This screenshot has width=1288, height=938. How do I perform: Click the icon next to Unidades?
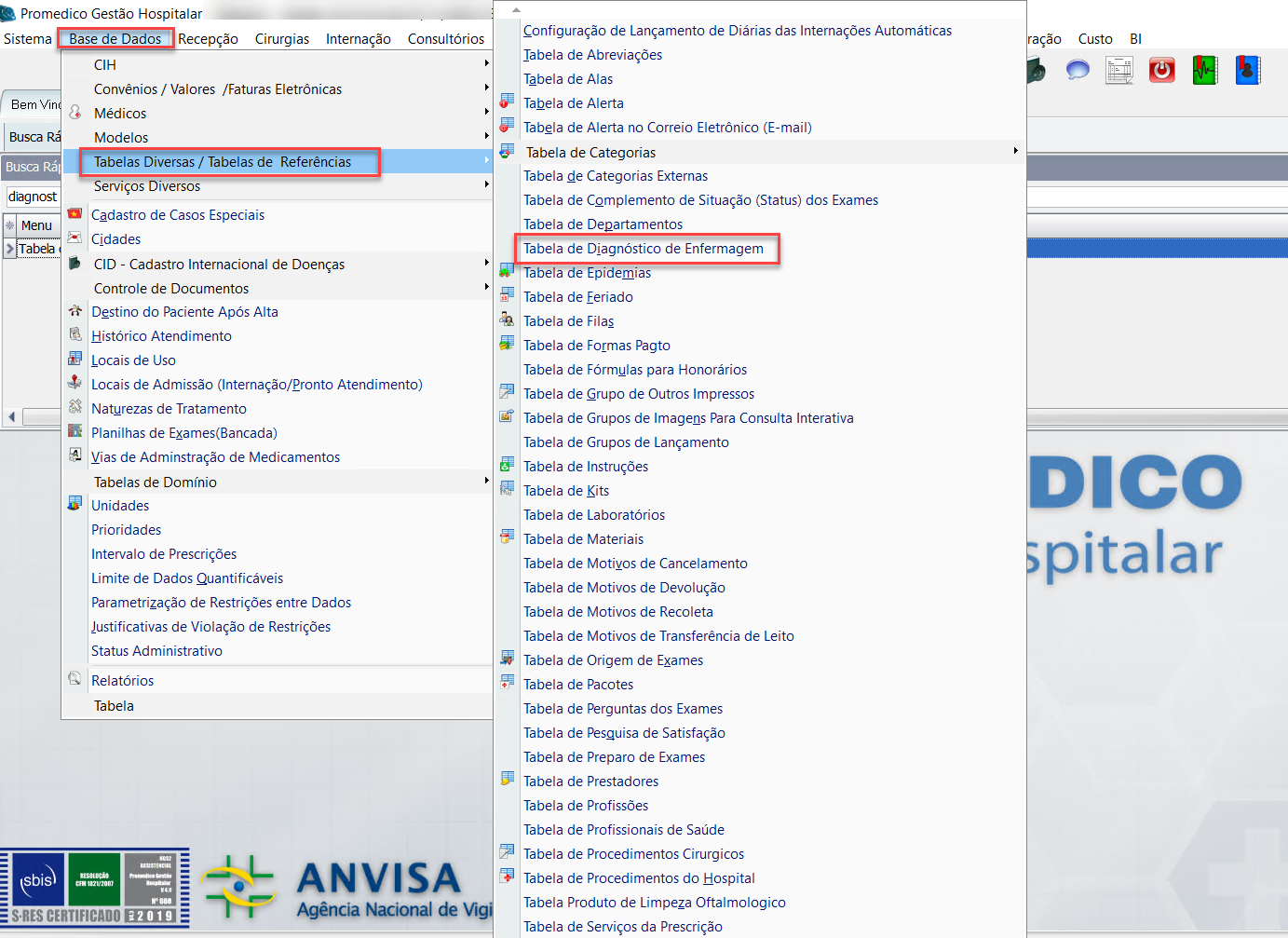pos(75,505)
